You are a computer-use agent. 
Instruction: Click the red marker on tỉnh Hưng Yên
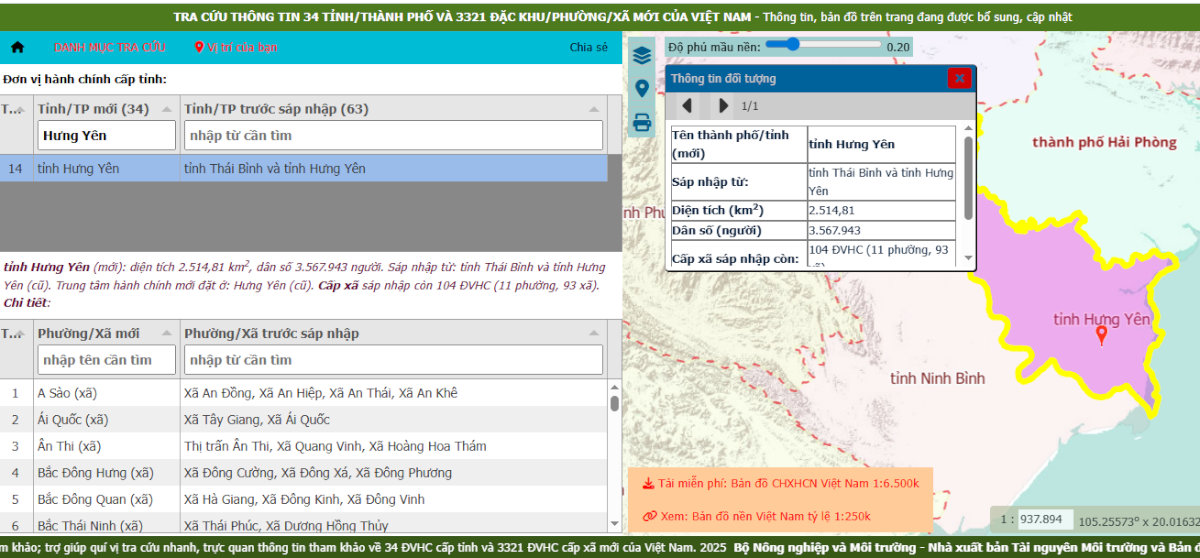click(1102, 335)
